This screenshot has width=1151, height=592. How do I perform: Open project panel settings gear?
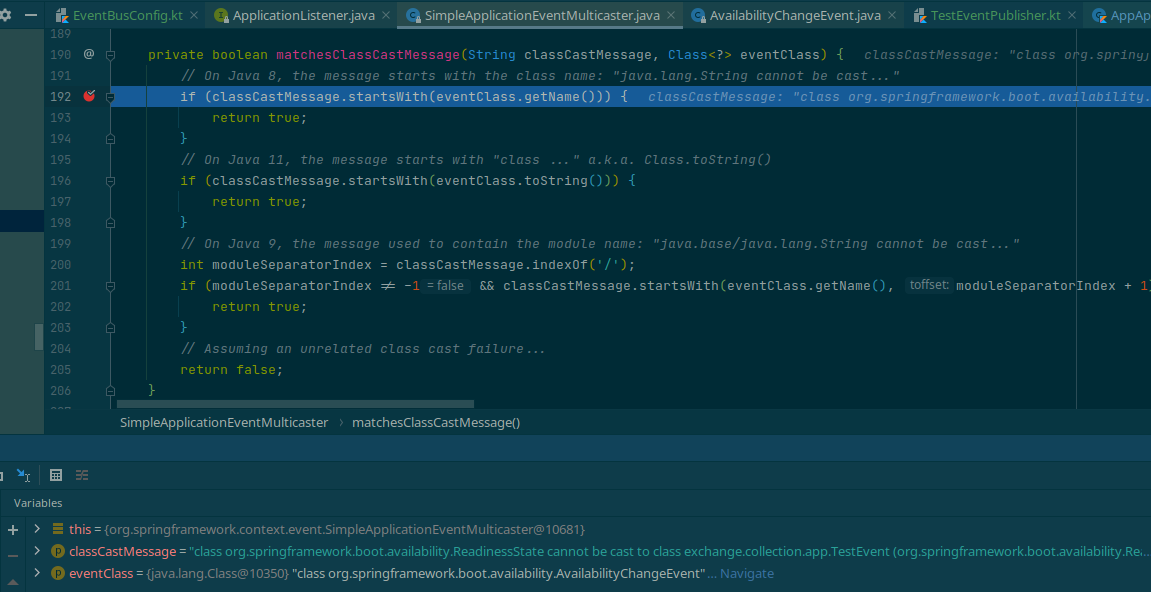pyautogui.click(x=4, y=15)
